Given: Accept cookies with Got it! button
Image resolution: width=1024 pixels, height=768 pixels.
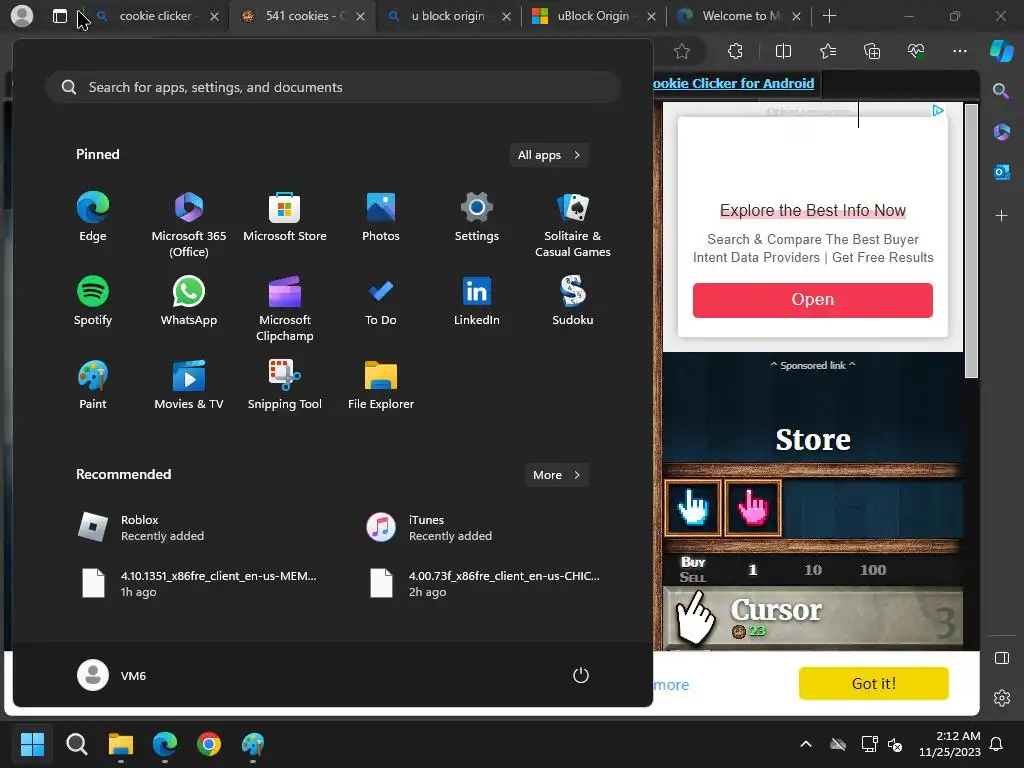Looking at the screenshot, I should (873, 683).
